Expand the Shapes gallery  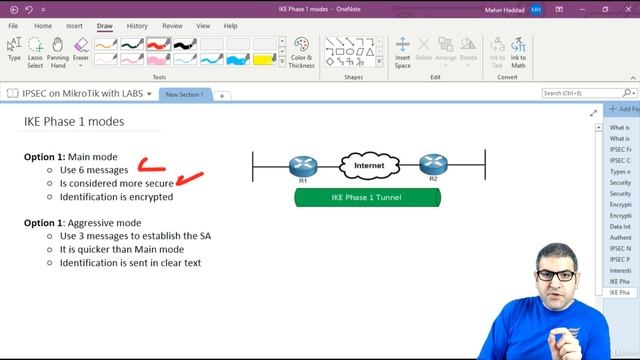(x=379, y=62)
